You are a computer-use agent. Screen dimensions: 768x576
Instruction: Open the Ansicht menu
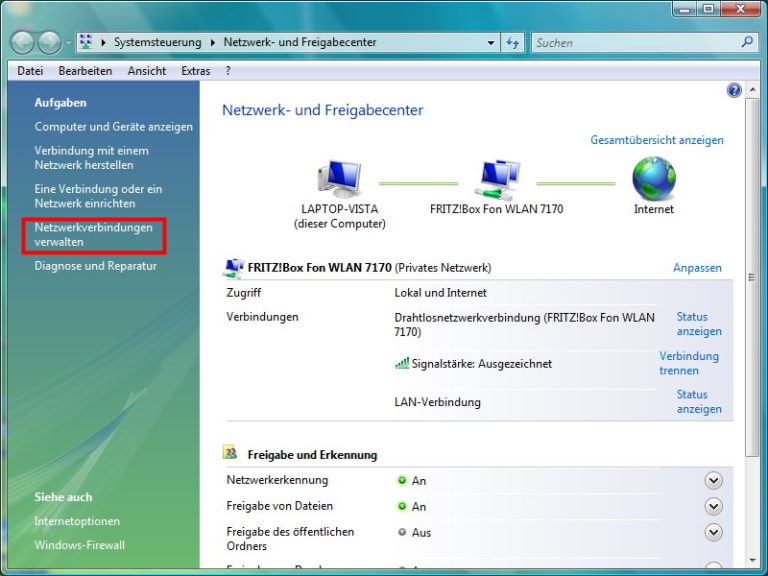point(147,71)
